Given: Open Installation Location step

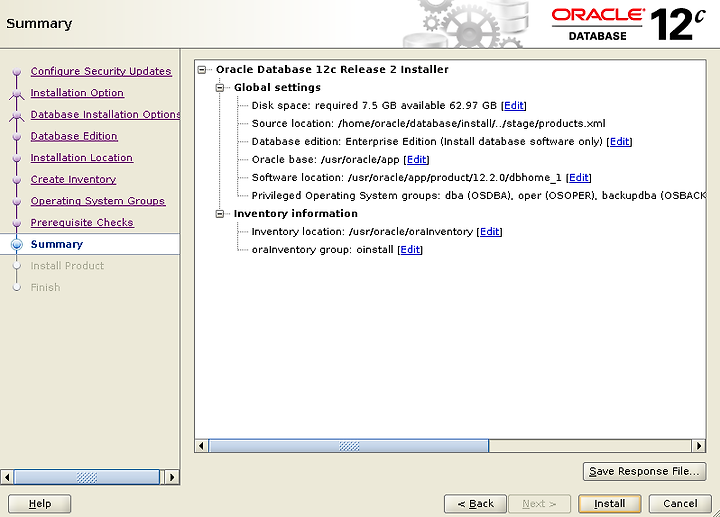Looking at the screenshot, I should point(82,157).
